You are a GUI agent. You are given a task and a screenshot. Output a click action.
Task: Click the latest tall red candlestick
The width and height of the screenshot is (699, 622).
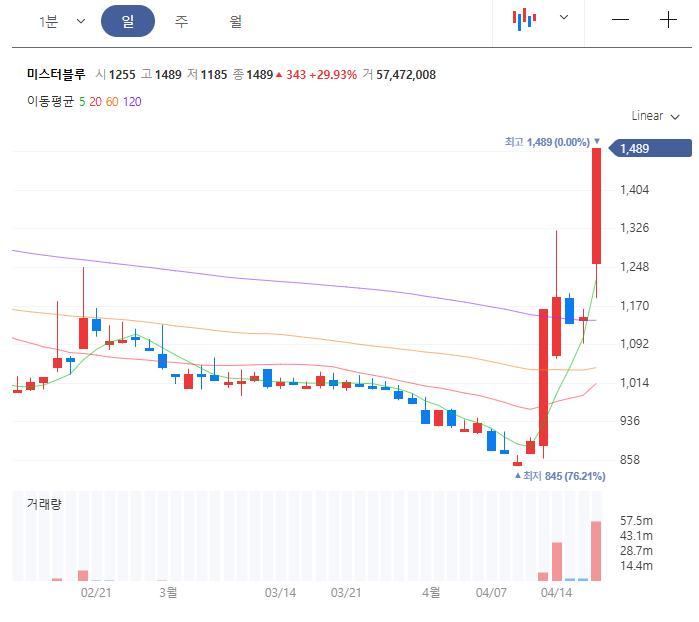(x=596, y=206)
